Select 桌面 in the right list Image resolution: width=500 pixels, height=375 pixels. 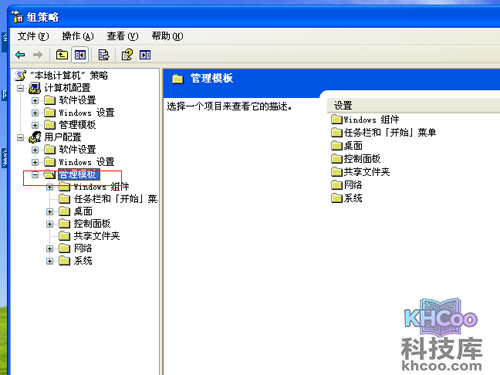[x=353, y=146]
